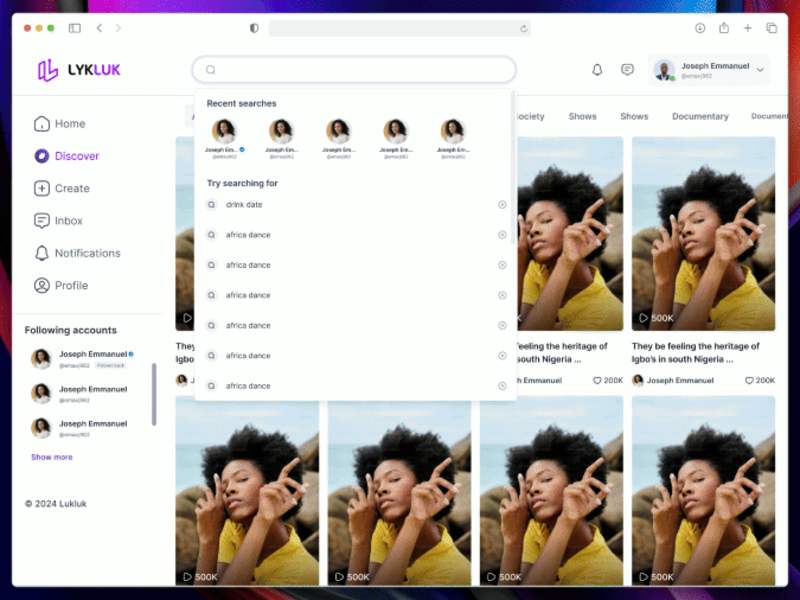Image resolution: width=800 pixels, height=600 pixels.
Task: Open Inbox from the left sidebar
Action: click(x=58, y=220)
